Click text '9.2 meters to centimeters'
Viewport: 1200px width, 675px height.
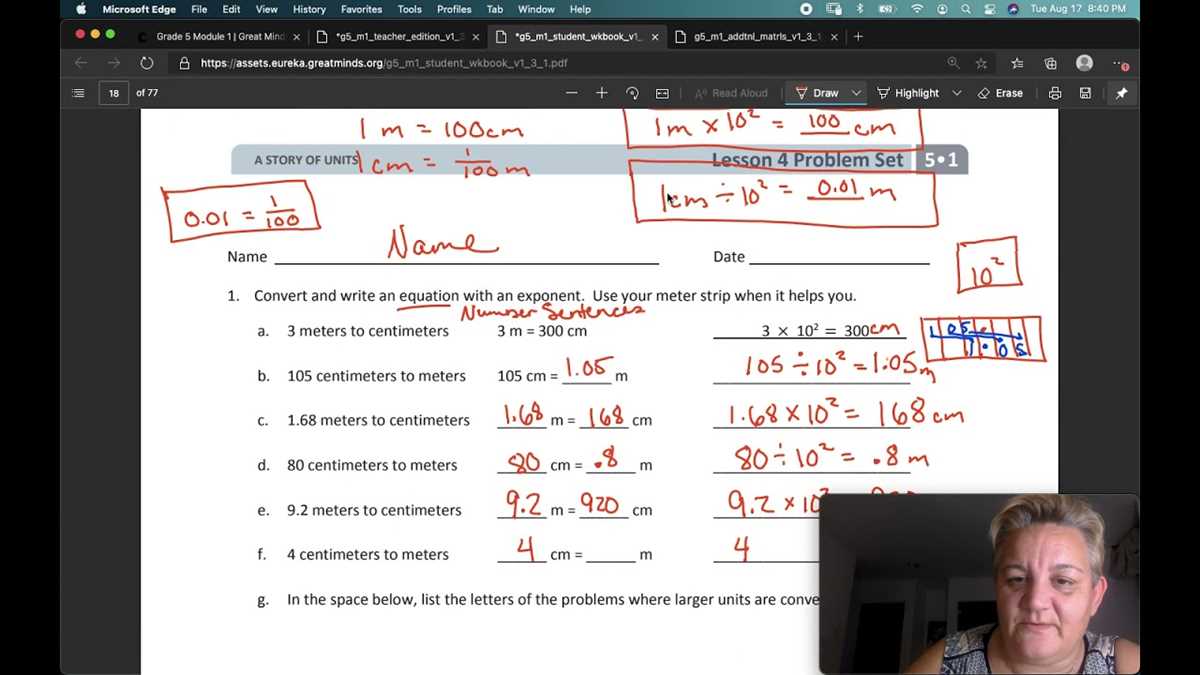pos(374,510)
